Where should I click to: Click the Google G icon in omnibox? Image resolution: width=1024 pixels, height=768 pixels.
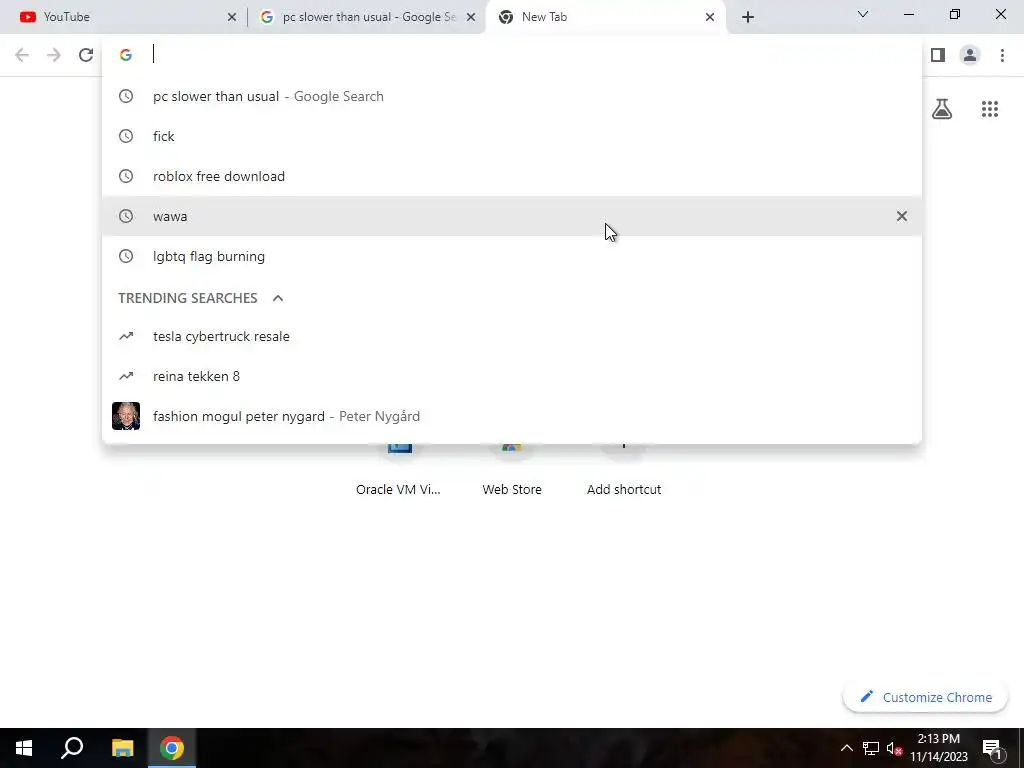[126, 55]
